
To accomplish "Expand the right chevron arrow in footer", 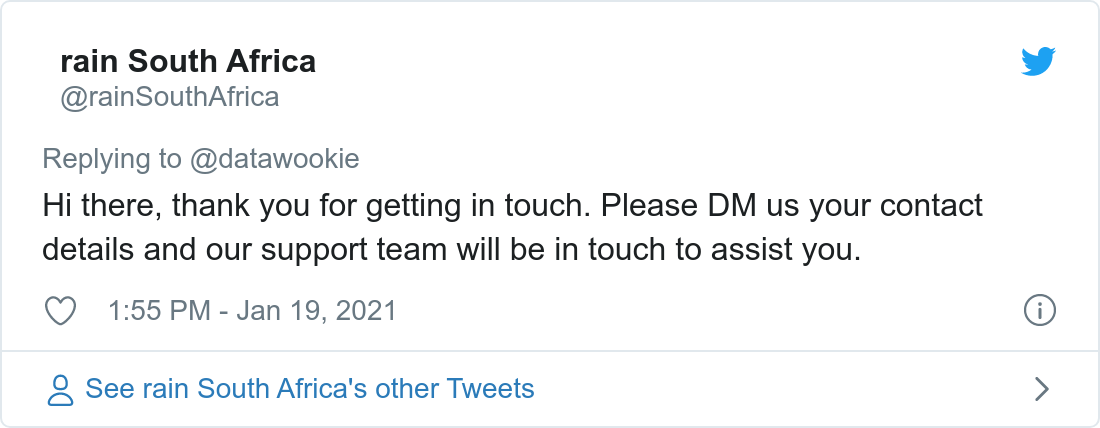I will click(1041, 389).
